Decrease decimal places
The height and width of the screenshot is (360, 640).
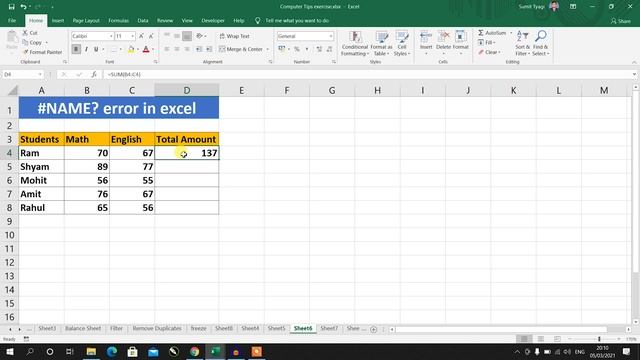pos(329,49)
